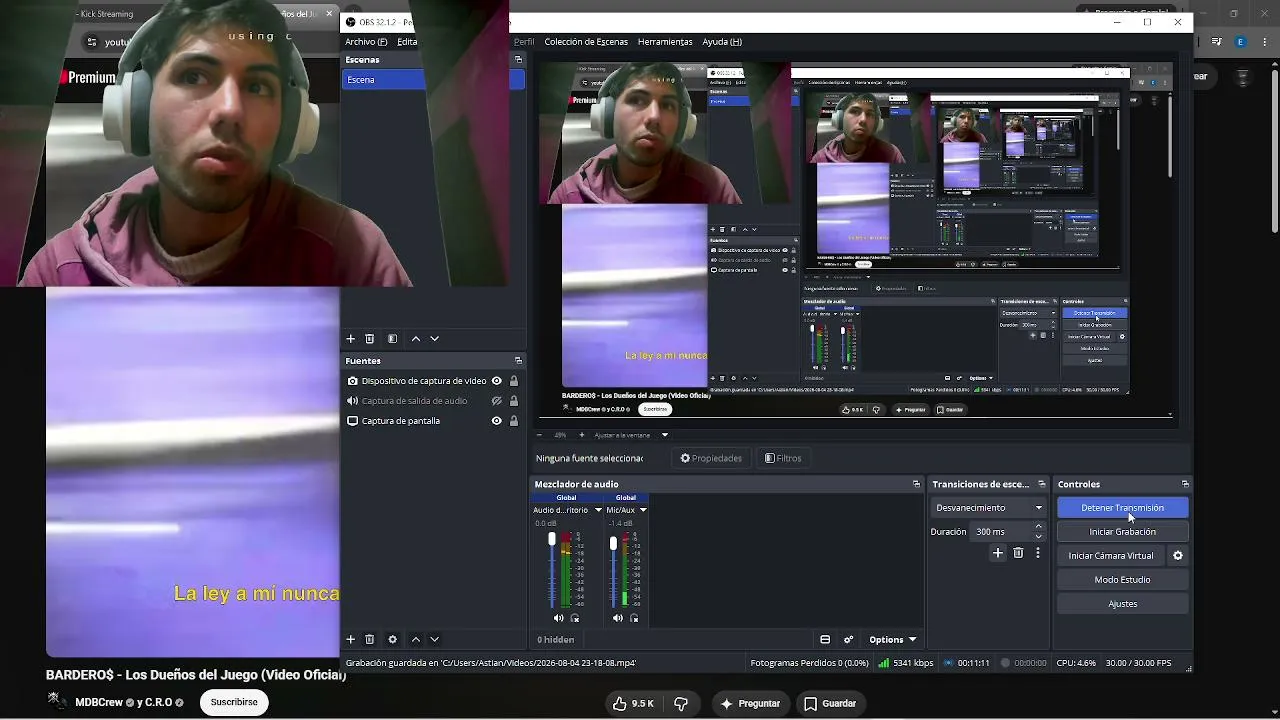Undock the Controles panel

(x=1185, y=484)
